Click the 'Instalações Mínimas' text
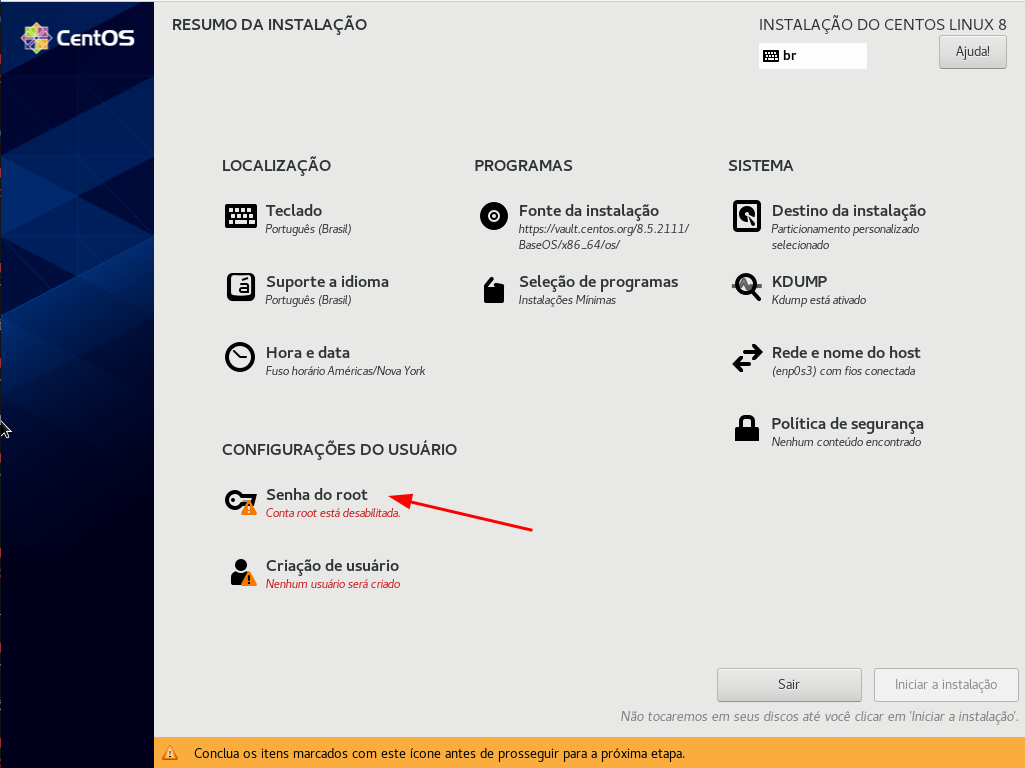Image resolution: width=1025 pixels, height=768 pixels. (567, 300)
